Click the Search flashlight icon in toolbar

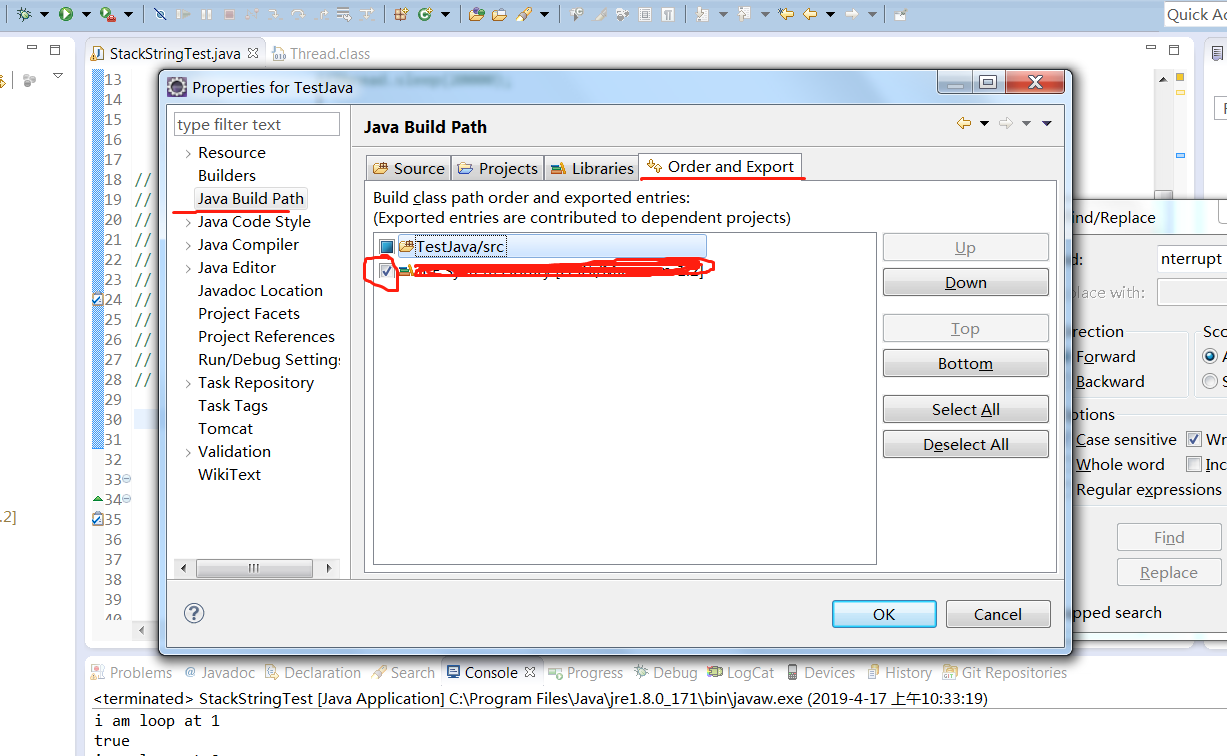tap(523, 14)
